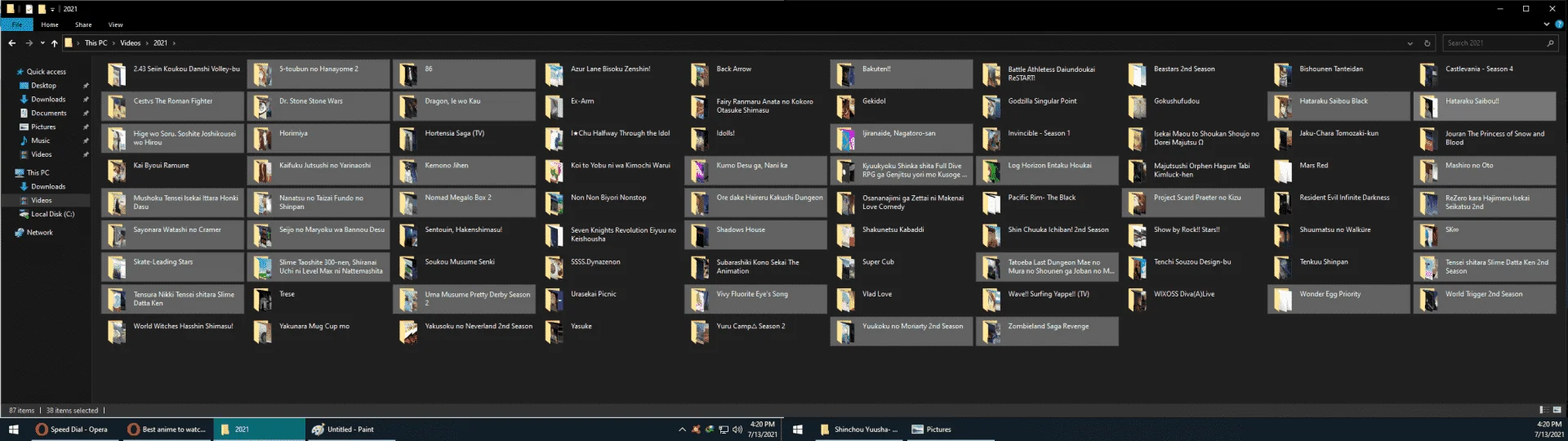
Task: Open the Windows Start button on left taskbar
Action: pos(13,430)
